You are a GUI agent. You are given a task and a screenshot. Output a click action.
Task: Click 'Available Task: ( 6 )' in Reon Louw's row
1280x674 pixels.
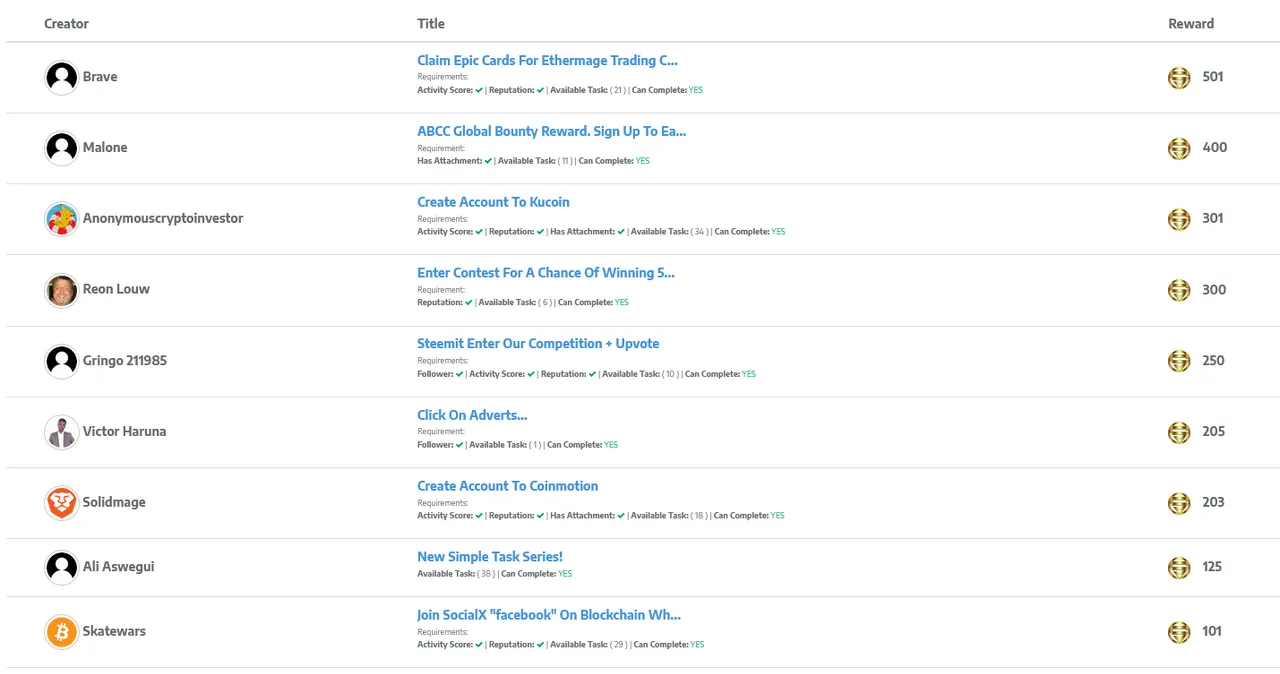(x=515, y=303)
